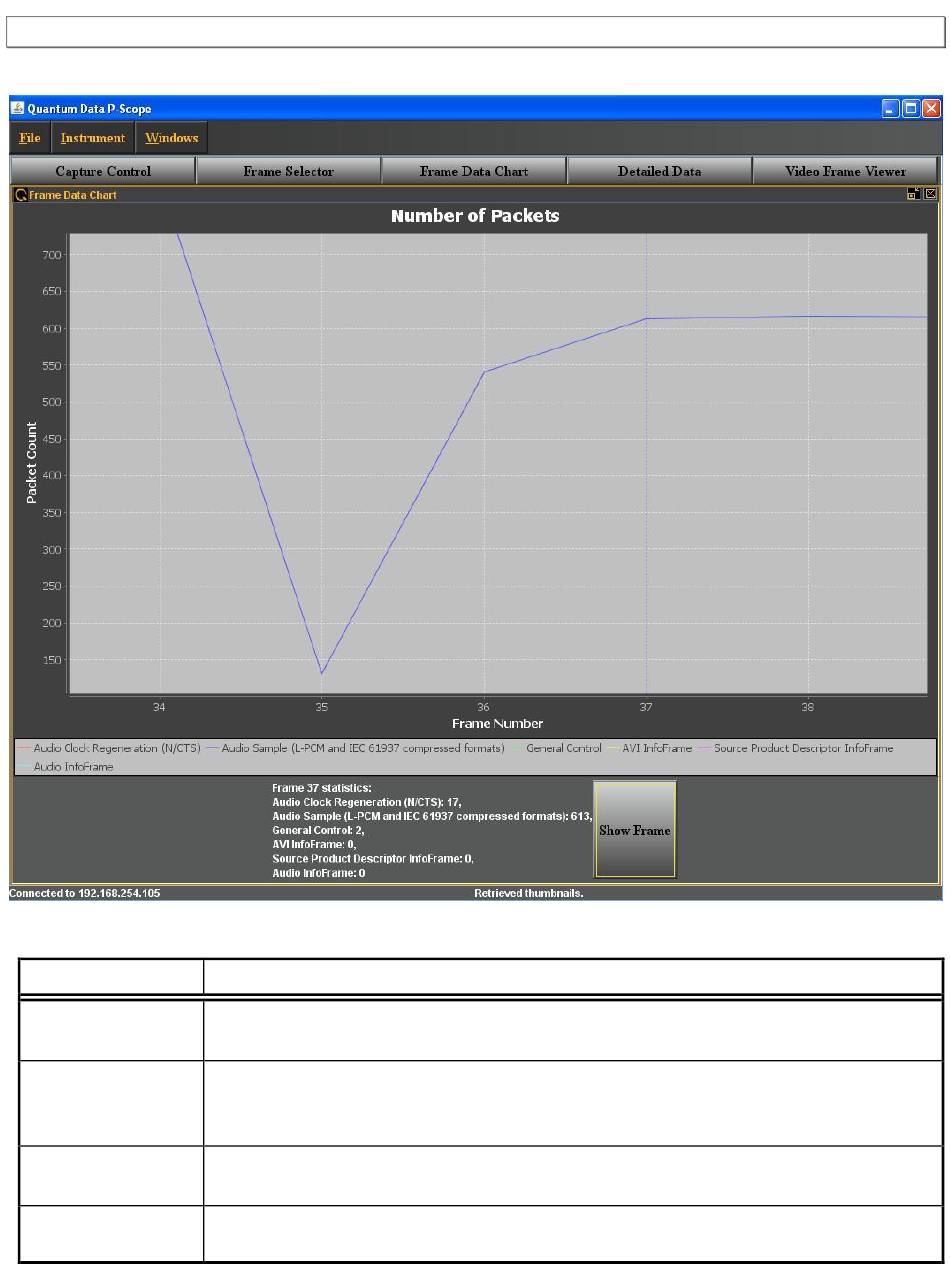The height and width of the screenshot is (1284, 950).
Task: Click x-axis tick label 38
Action: [x=808, y=706]
